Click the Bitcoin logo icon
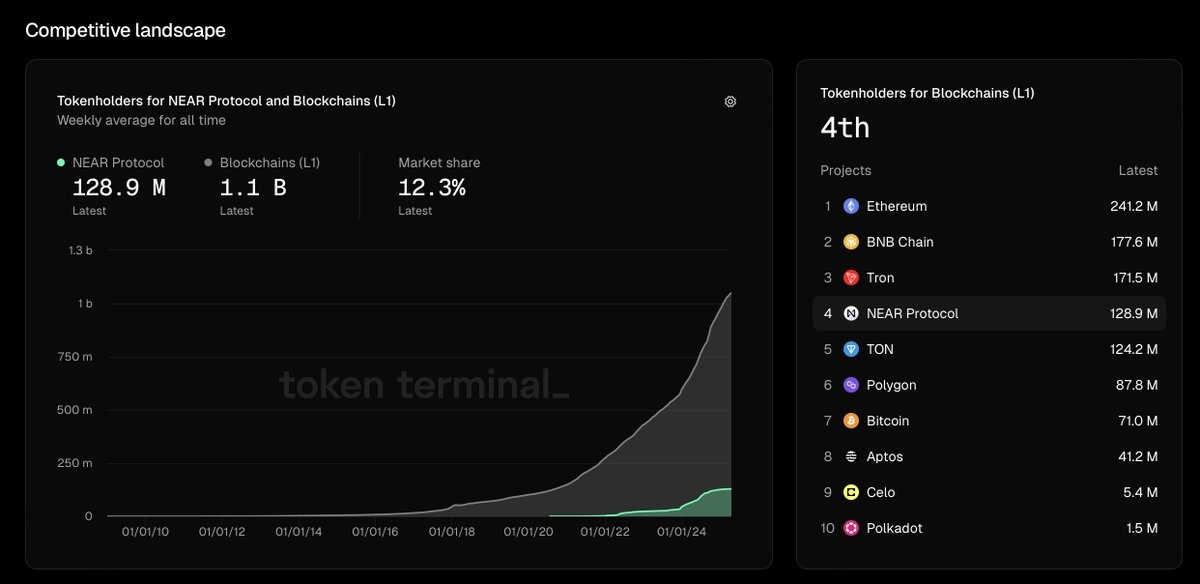This screenshot has height=584, width=1200. [851, 421]
